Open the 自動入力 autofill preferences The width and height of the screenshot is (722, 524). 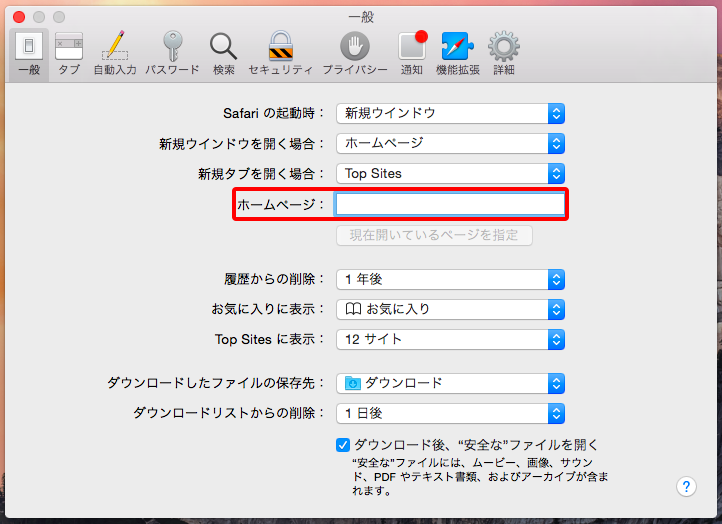(x=115, y=54)
